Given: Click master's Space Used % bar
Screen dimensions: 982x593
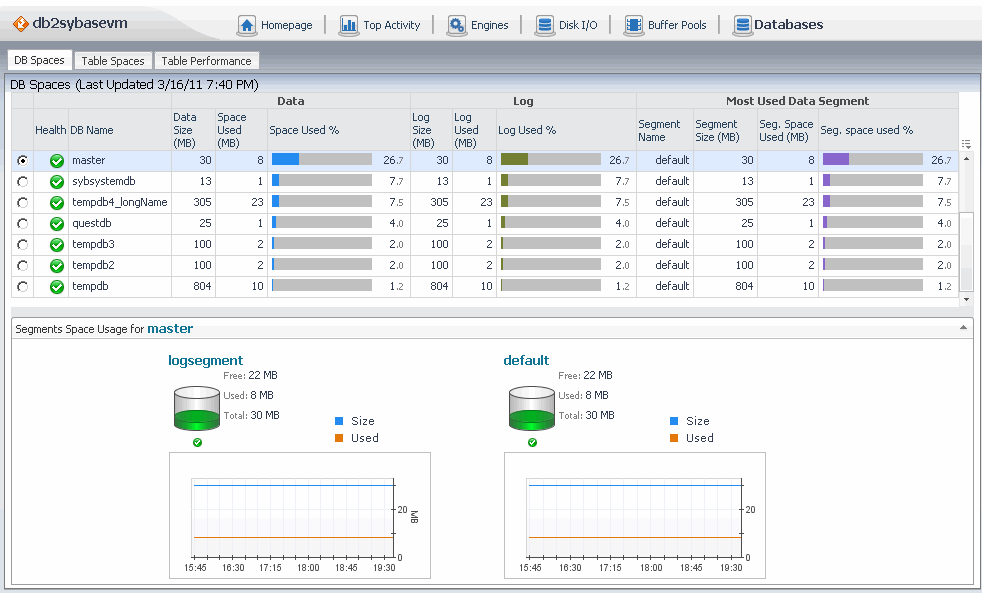Looking at the screenshot, I should (x=321, y=160).
